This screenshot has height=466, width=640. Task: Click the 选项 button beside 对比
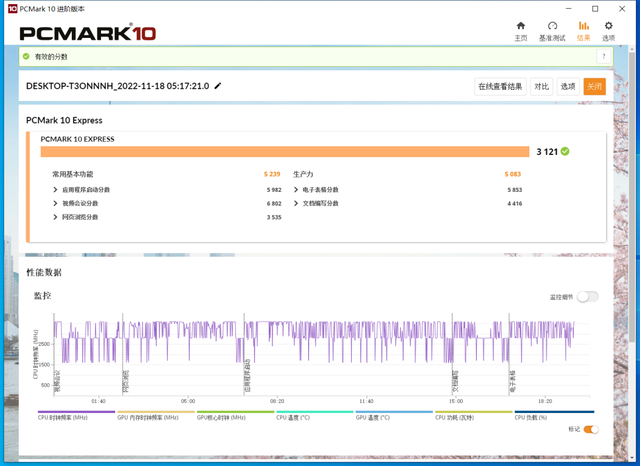coord(568,87)
